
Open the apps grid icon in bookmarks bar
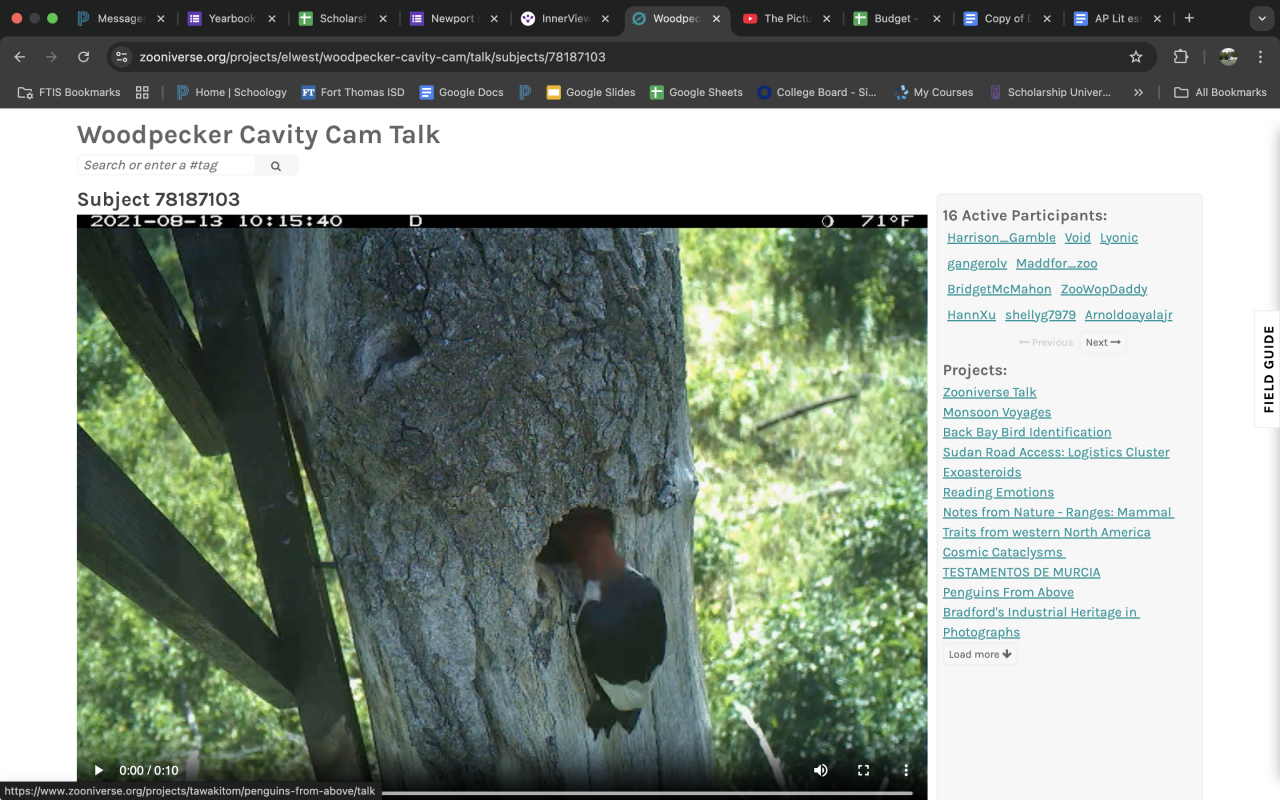142,92
